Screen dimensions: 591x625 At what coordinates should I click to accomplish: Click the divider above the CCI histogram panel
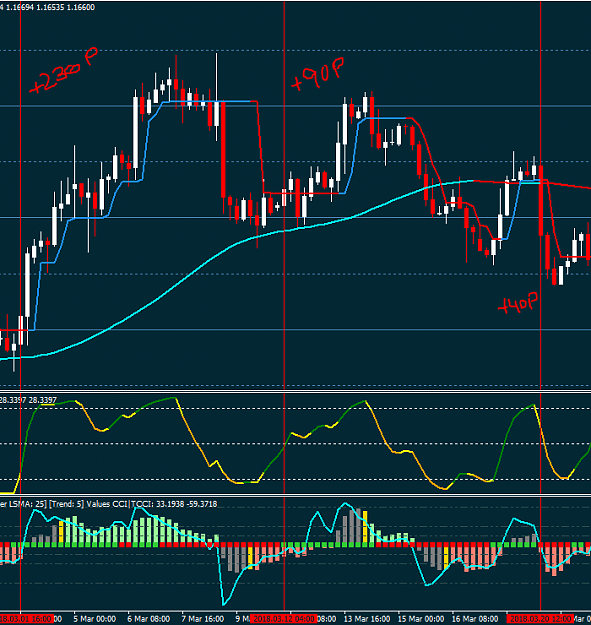click(x=295, y=495)
